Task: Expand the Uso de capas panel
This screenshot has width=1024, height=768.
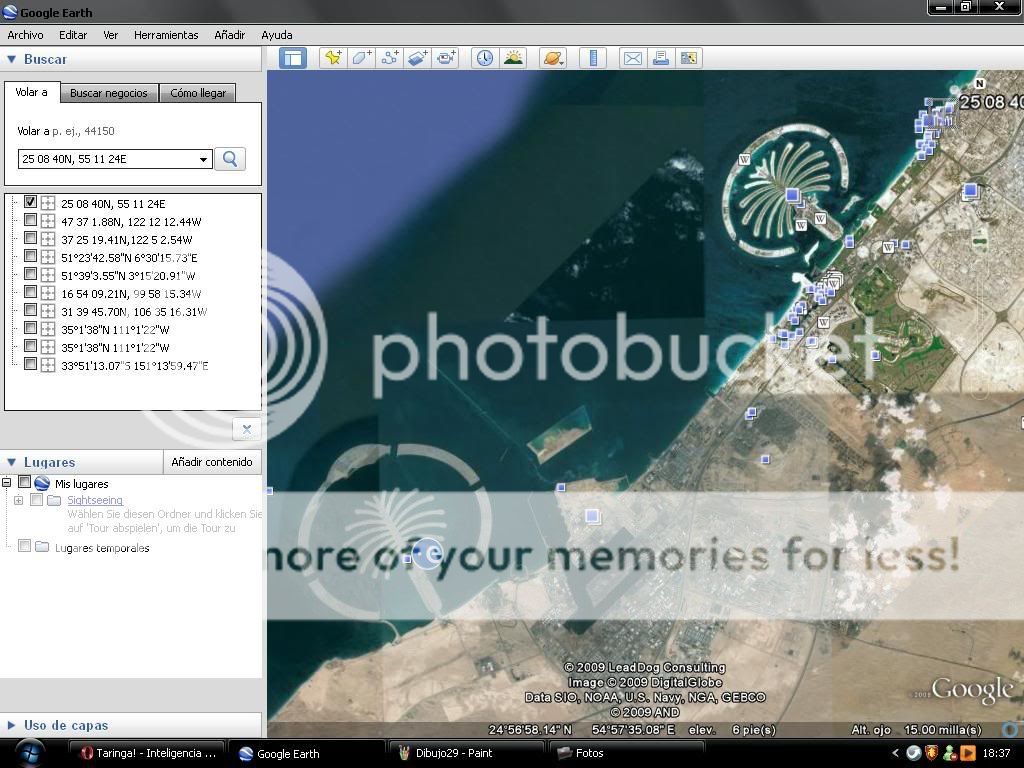Action: pos(11,725)
